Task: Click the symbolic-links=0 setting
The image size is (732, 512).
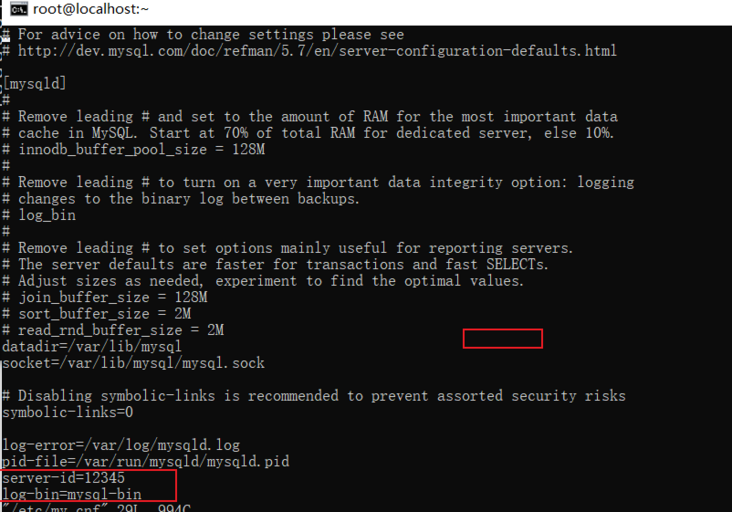Action: (x=68, y=412)
